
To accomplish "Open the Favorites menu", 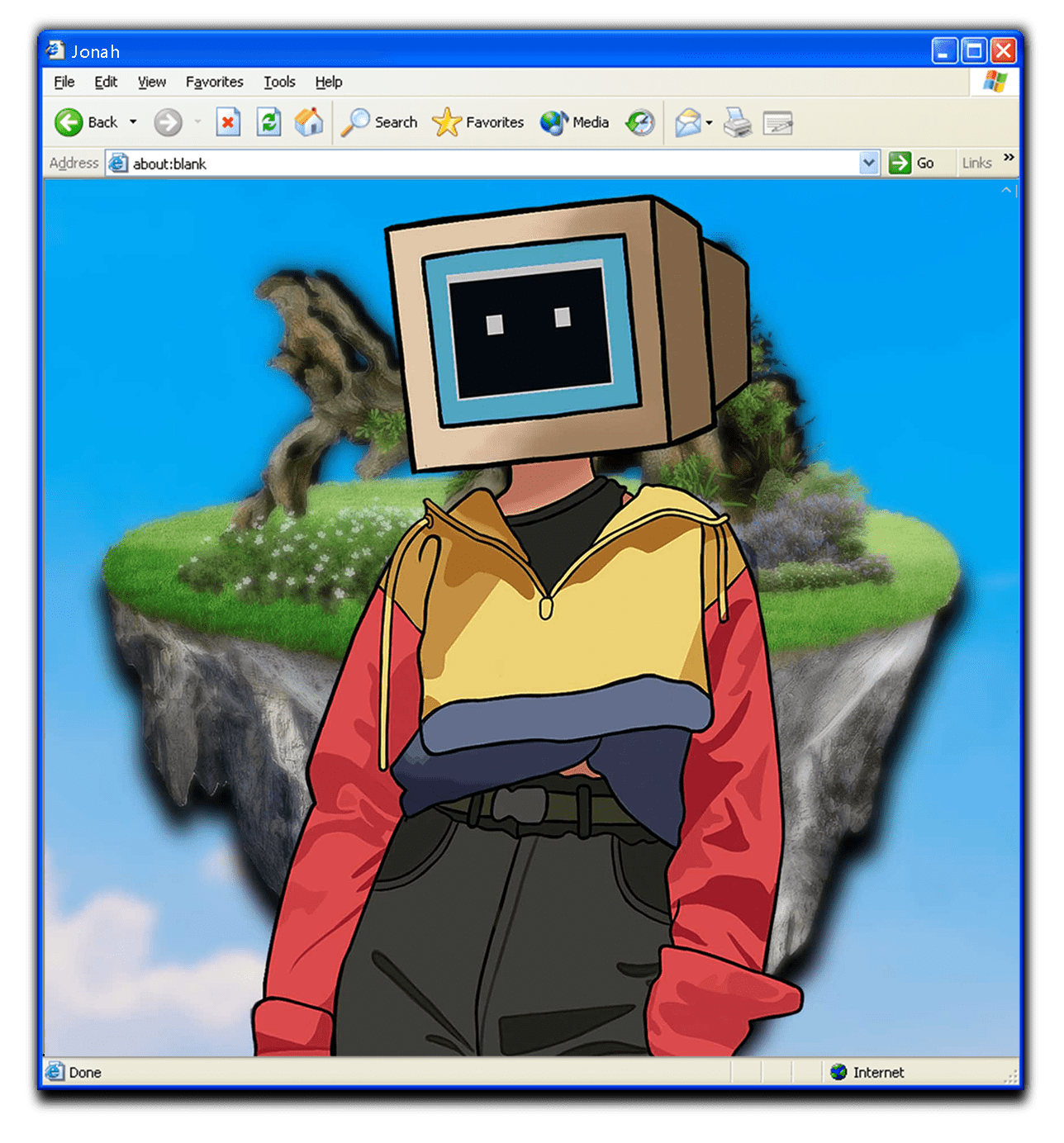I will click(x=215, y=82).
